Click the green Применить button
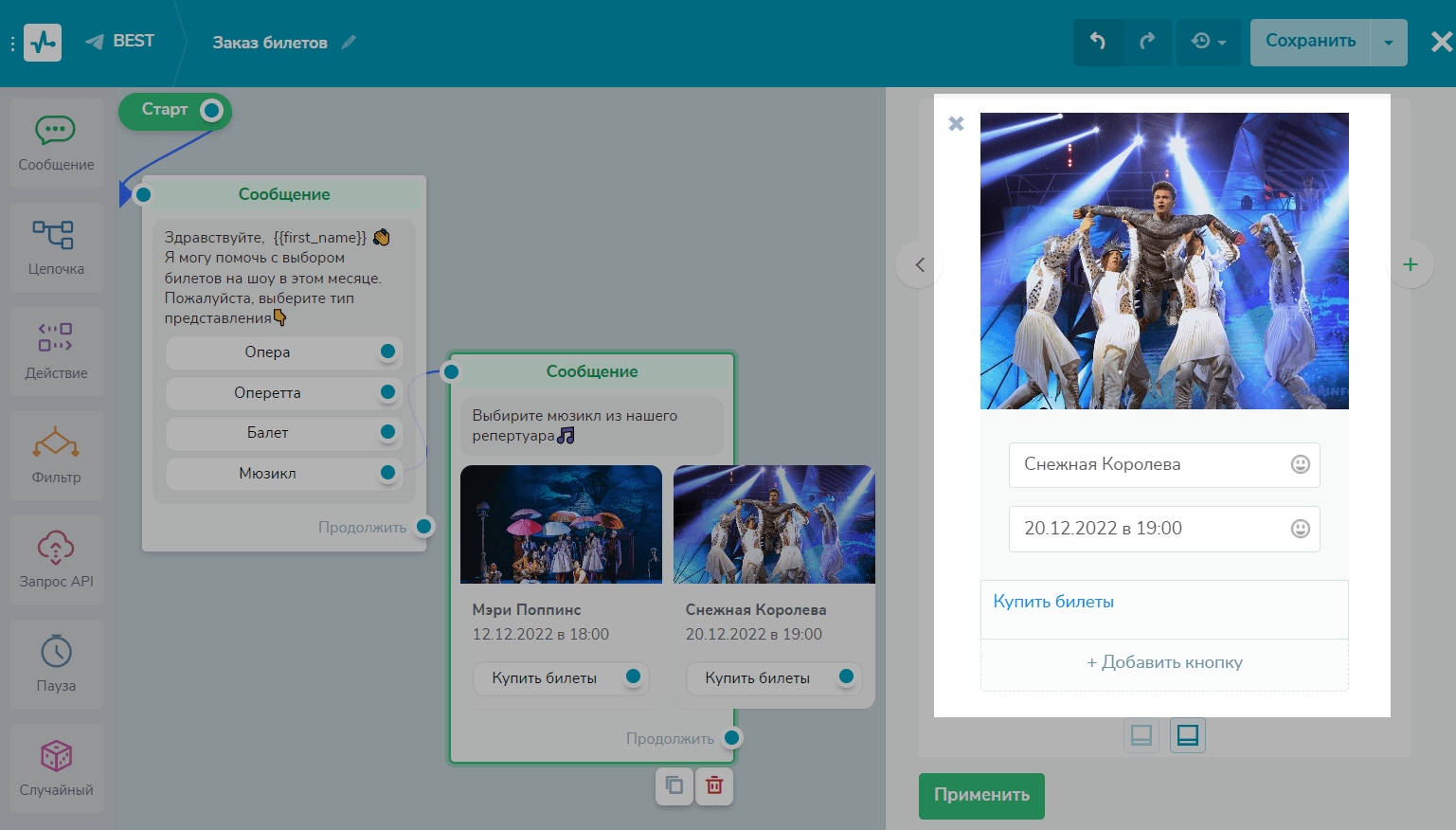 pos(981,795)
